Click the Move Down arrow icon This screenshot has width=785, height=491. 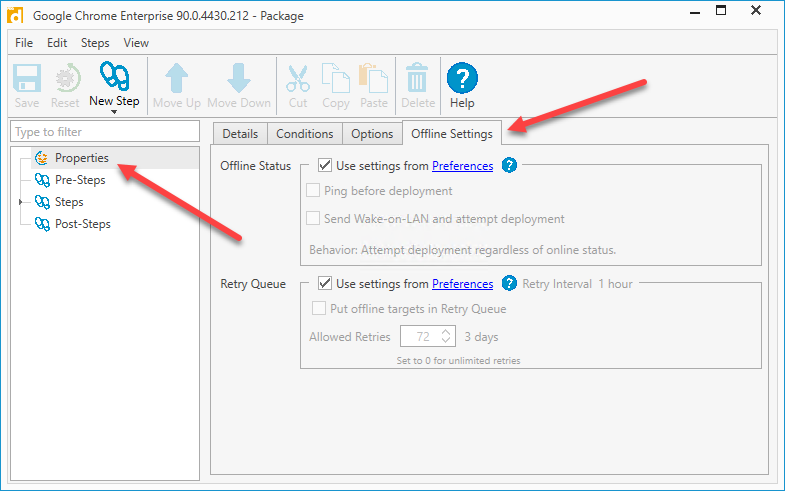pos(239,78)
